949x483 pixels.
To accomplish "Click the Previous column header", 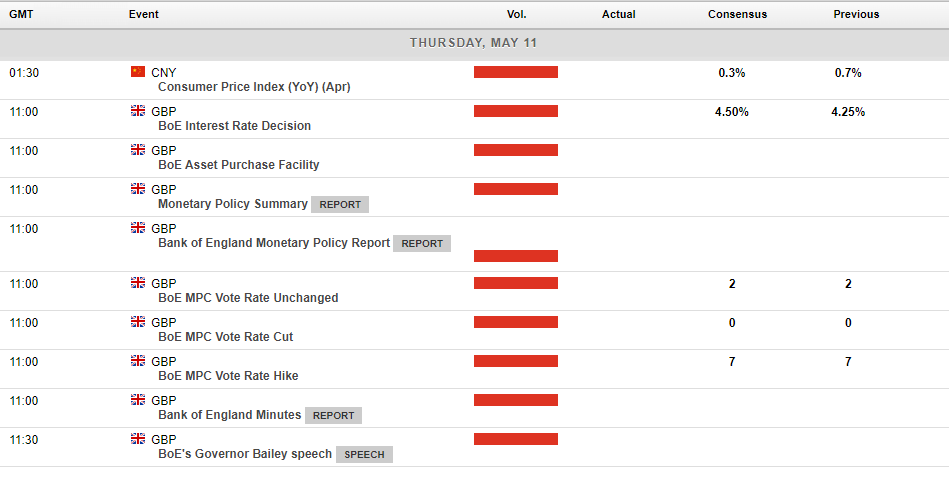I will coord(856,14).
